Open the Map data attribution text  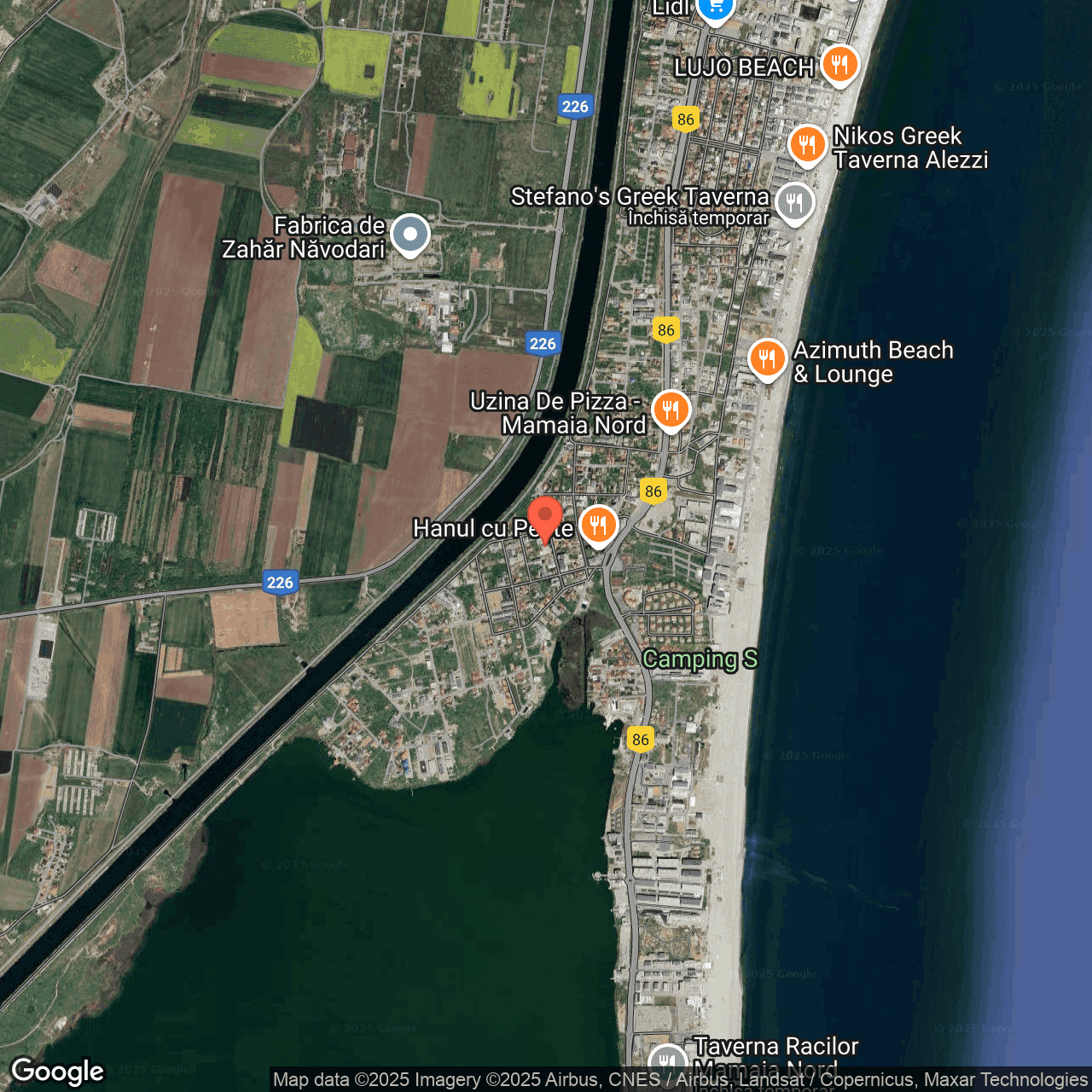(x=680, y=1080)
